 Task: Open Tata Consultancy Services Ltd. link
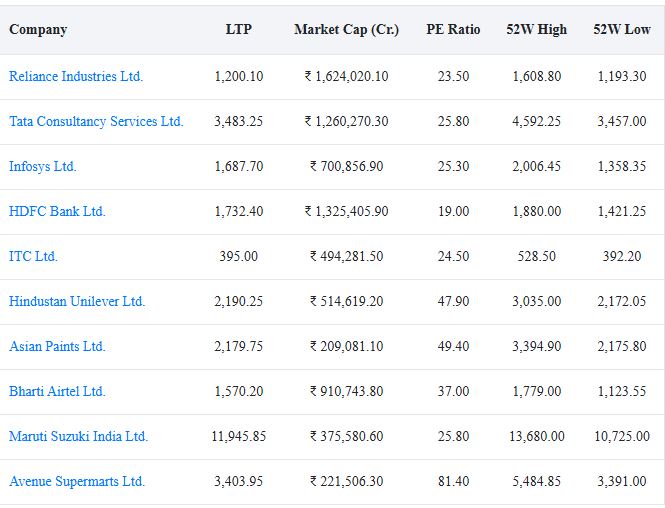pyautogui.click(x=96, y=121)
